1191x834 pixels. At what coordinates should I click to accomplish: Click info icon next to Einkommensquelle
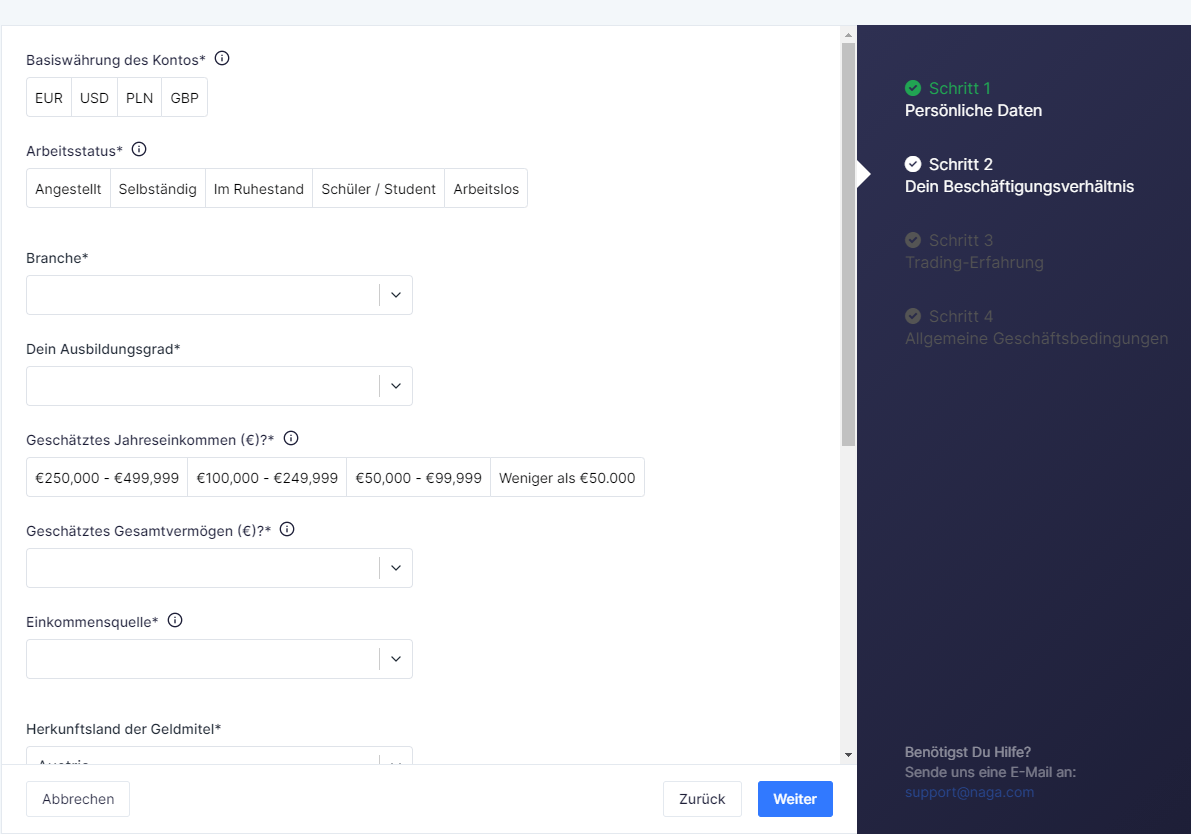pos(175,621)
